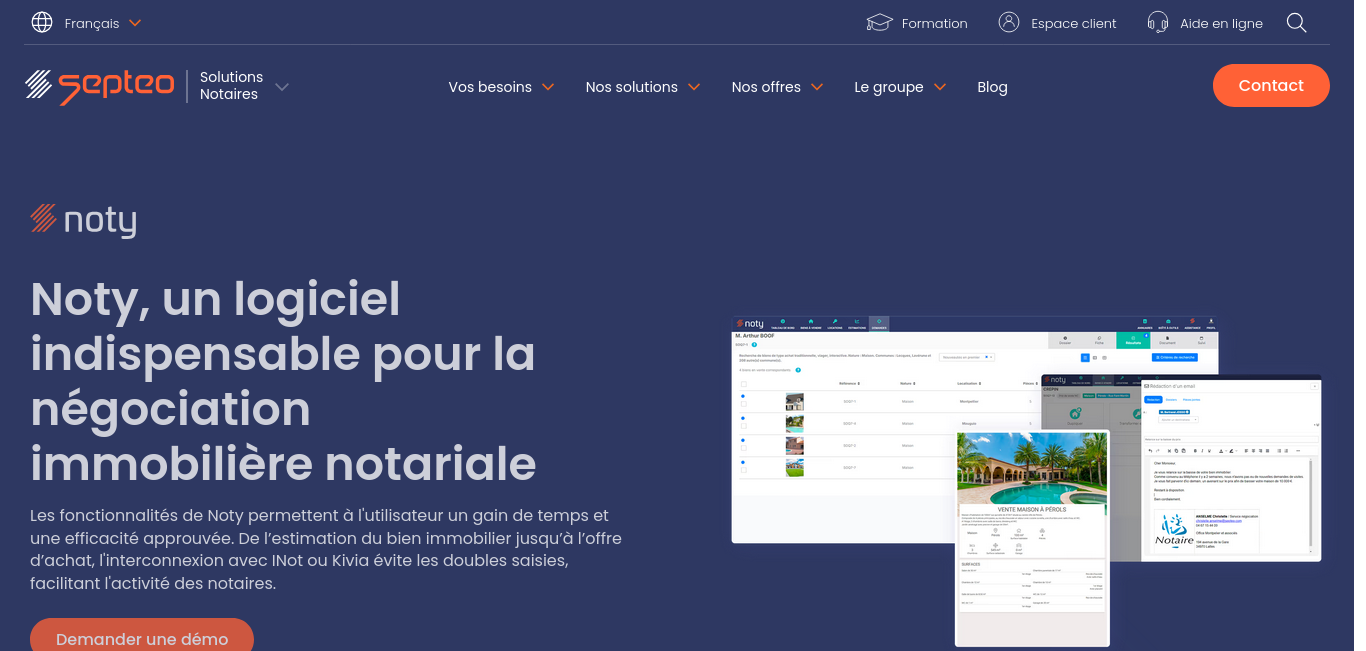Viewport: 1366px width, 651px height.
Task: Go to Espace client
Action: tap(1074, 23)
